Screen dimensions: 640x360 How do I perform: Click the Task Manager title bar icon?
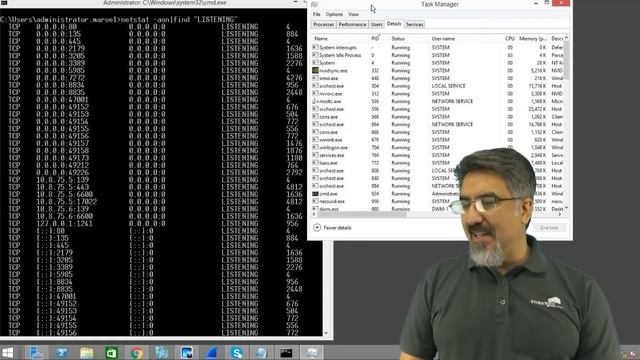pyautogui.click(x=314, y=4)
